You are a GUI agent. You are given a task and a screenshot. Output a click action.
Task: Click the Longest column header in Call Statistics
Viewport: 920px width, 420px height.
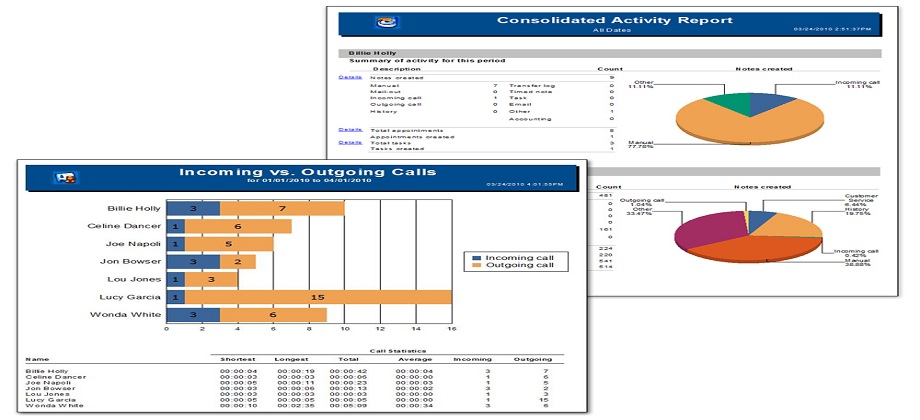pyautogui.click(x=292, y=359)
